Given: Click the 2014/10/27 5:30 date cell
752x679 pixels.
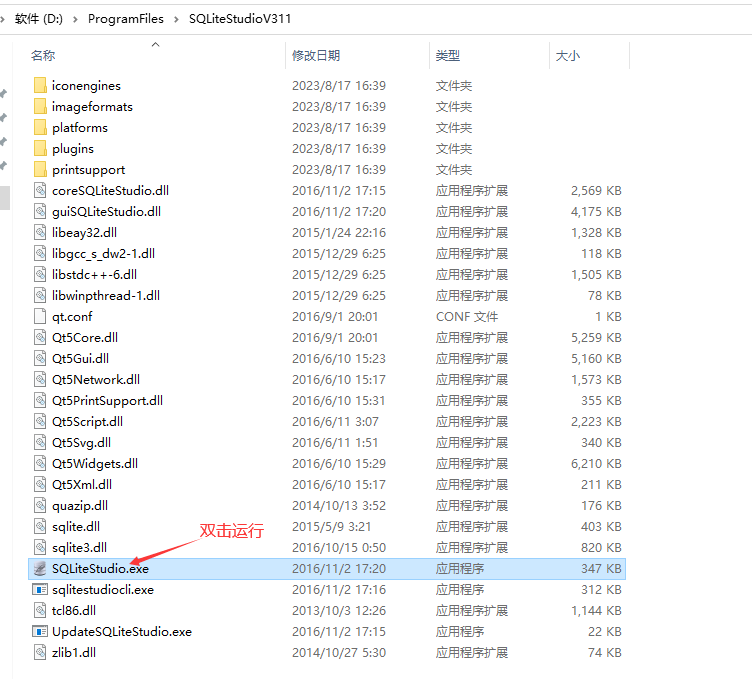Looking at the screenshot, I should click(339, 653).
